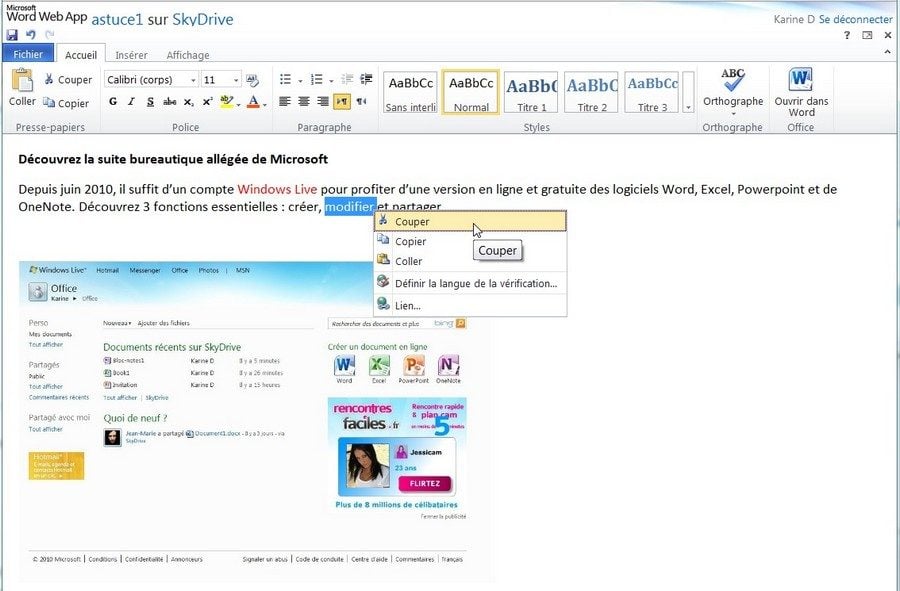Apply the Titre 1 style

pyautogui.click(x=531, y=93)
